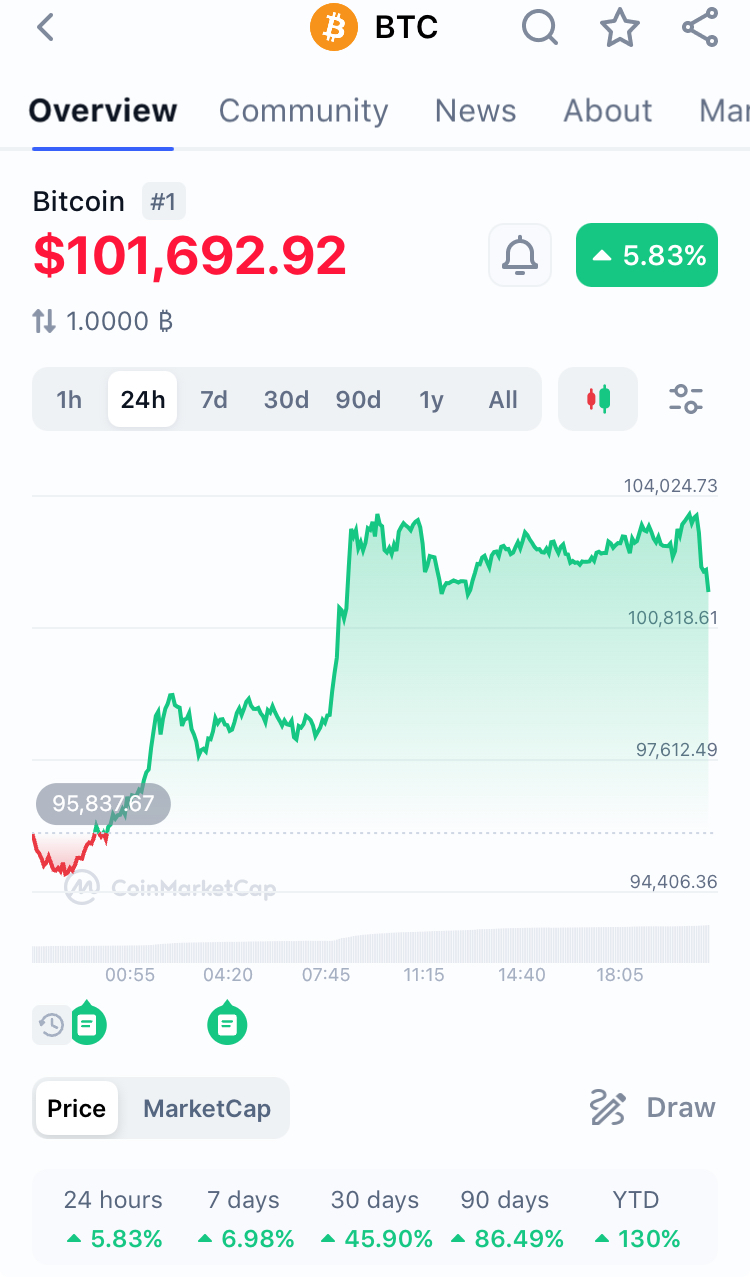Screen dimensions: 750x1277
Task: Select the 1y time range
Action: [x=431, y=400]
